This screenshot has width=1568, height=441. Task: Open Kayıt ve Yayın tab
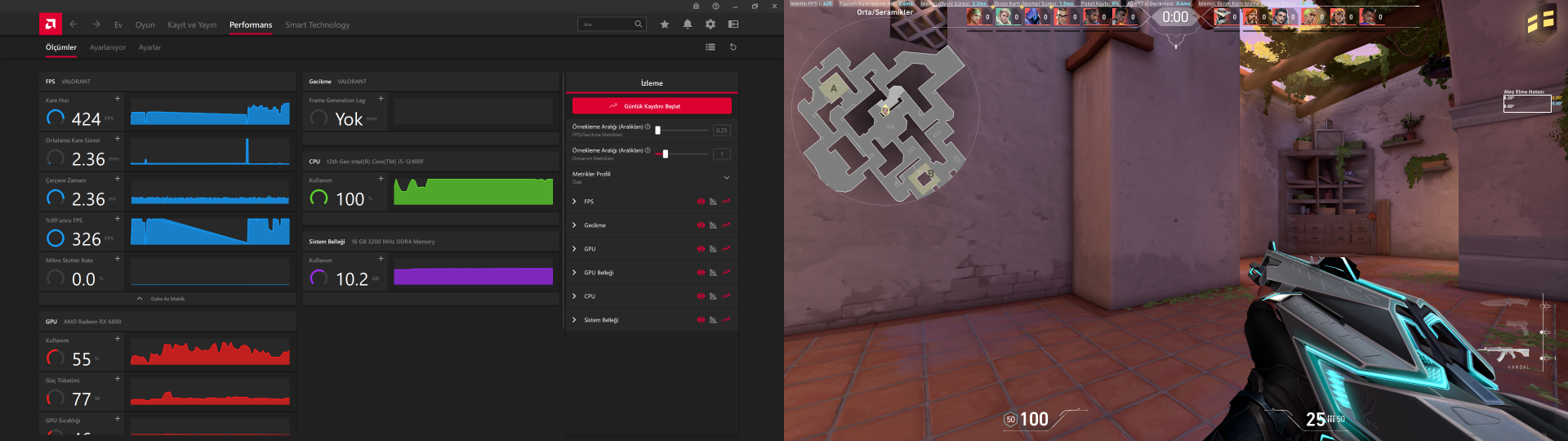pyautogui.click(x=192, y=25)
